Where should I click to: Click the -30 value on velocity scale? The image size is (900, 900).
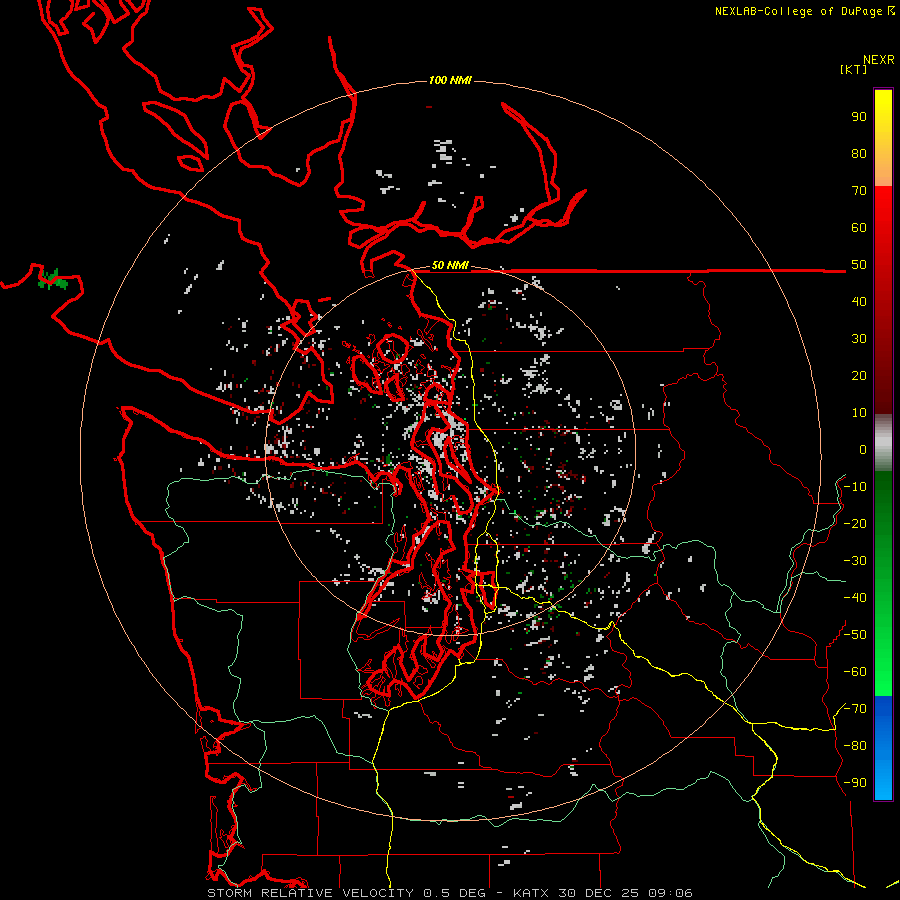855,561
